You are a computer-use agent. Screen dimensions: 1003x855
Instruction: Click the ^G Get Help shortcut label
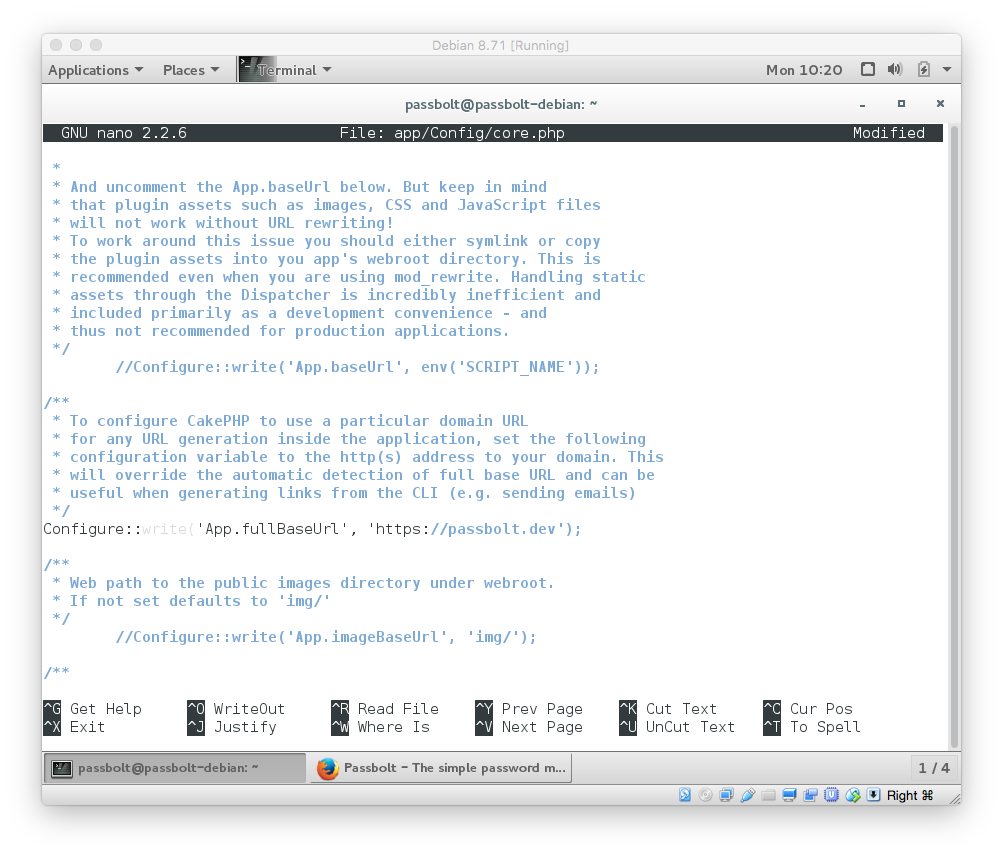tap(93, 709)
